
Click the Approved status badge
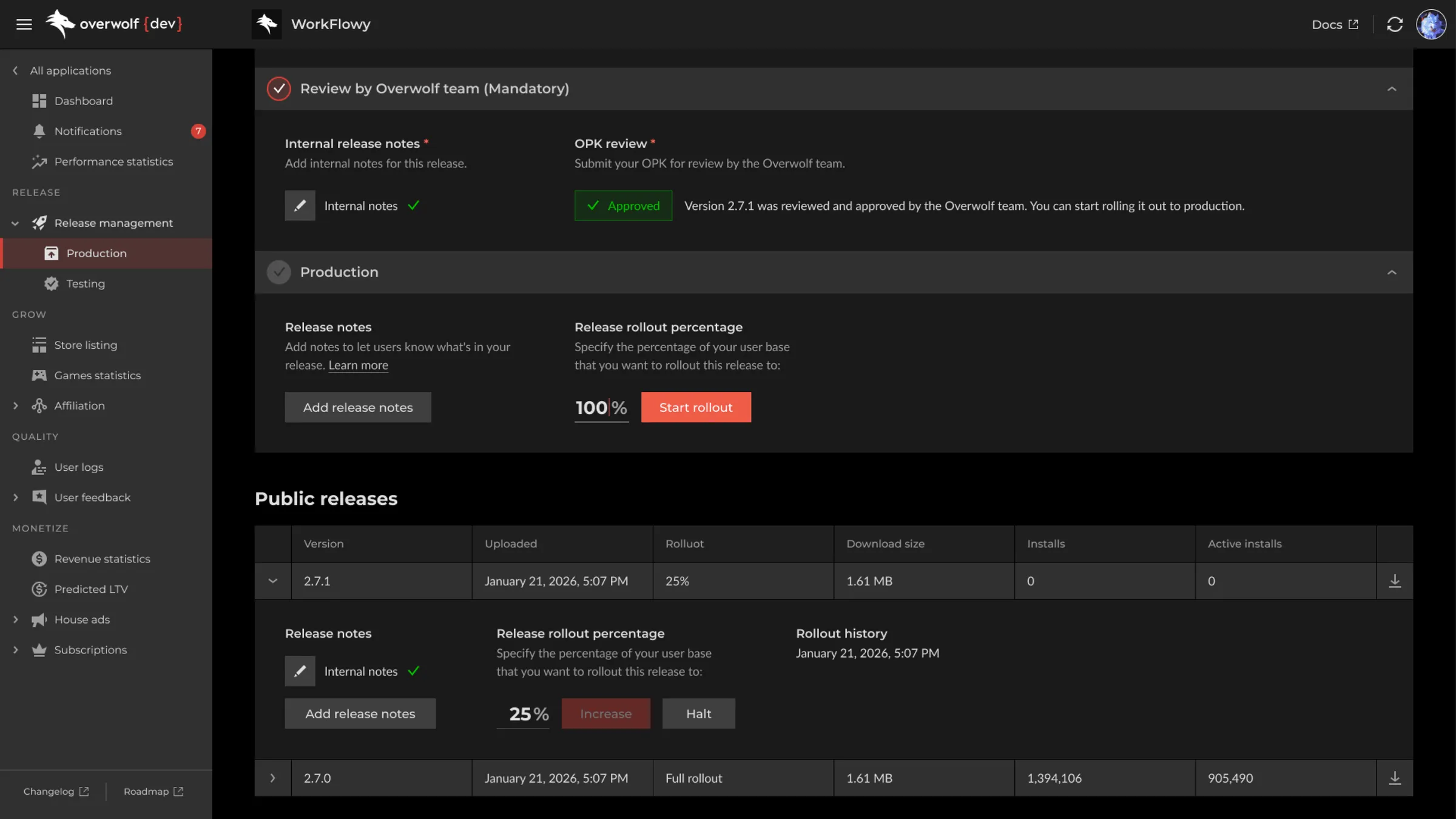(623, 206)
